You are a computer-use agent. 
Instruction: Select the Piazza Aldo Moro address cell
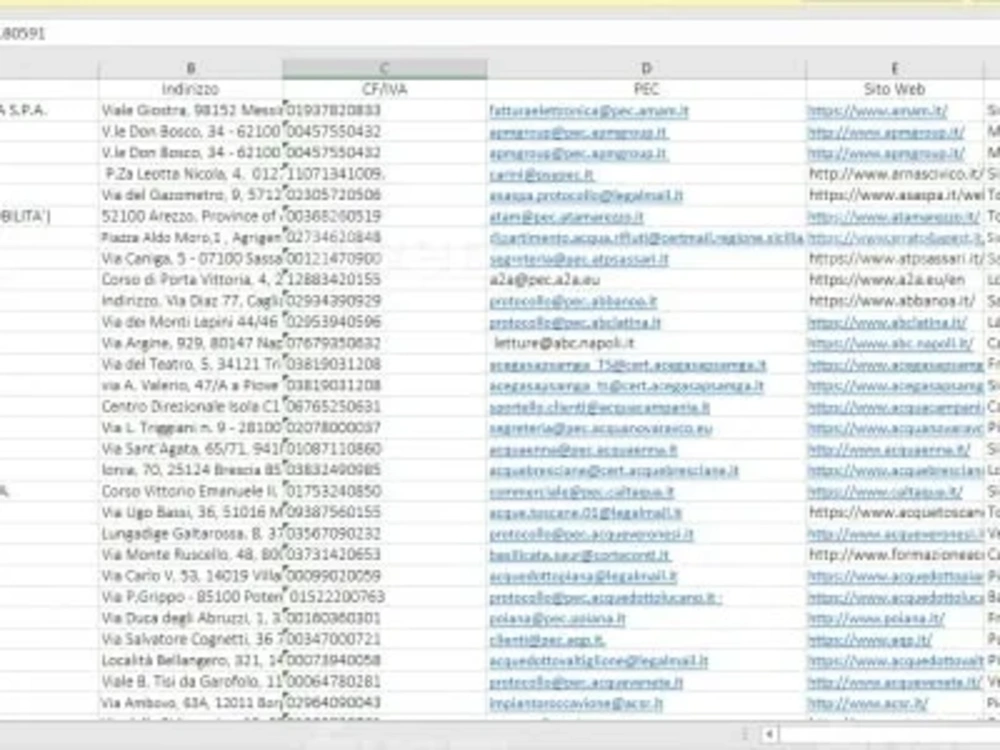(x=191, y=237)
